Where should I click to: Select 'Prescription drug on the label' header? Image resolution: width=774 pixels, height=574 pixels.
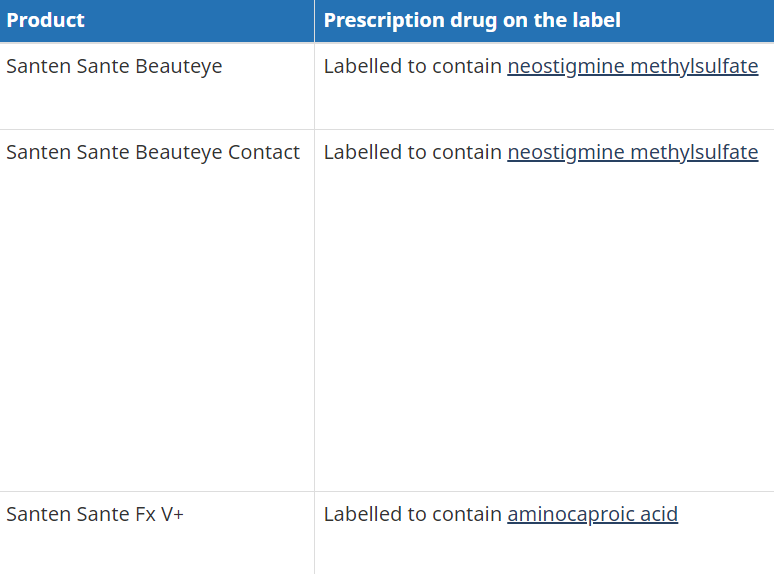click(x=544, y=21)
